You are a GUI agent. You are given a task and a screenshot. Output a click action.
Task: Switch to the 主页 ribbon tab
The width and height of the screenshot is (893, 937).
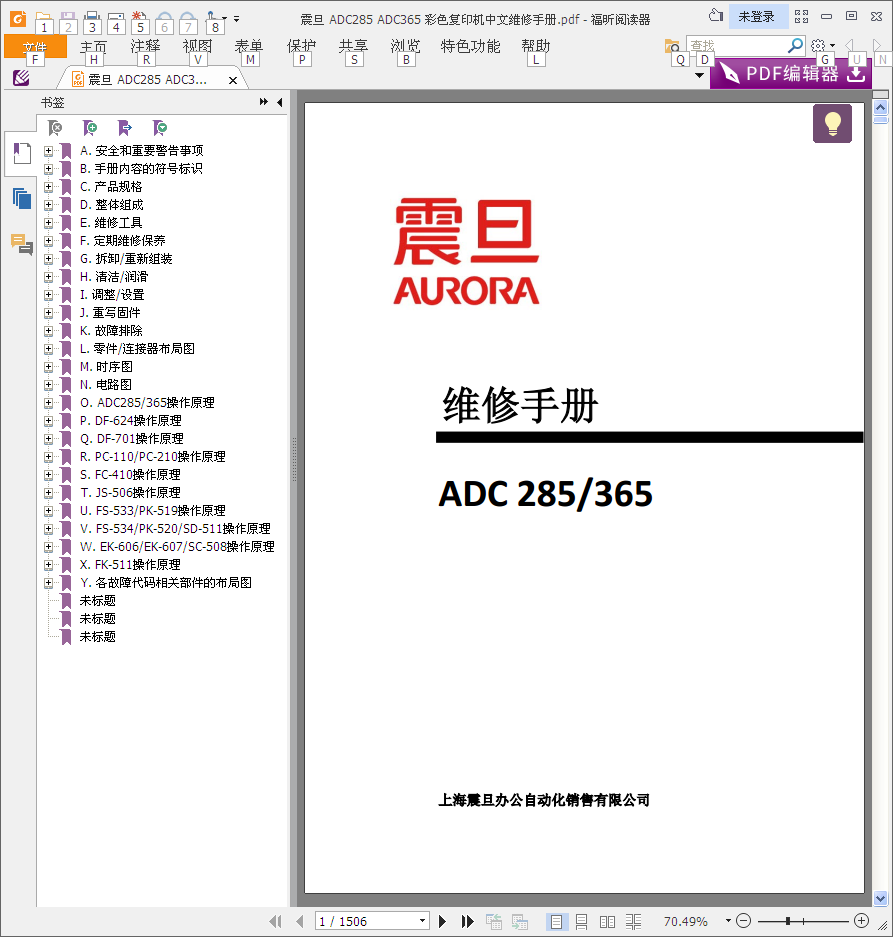tap(93, 46)
